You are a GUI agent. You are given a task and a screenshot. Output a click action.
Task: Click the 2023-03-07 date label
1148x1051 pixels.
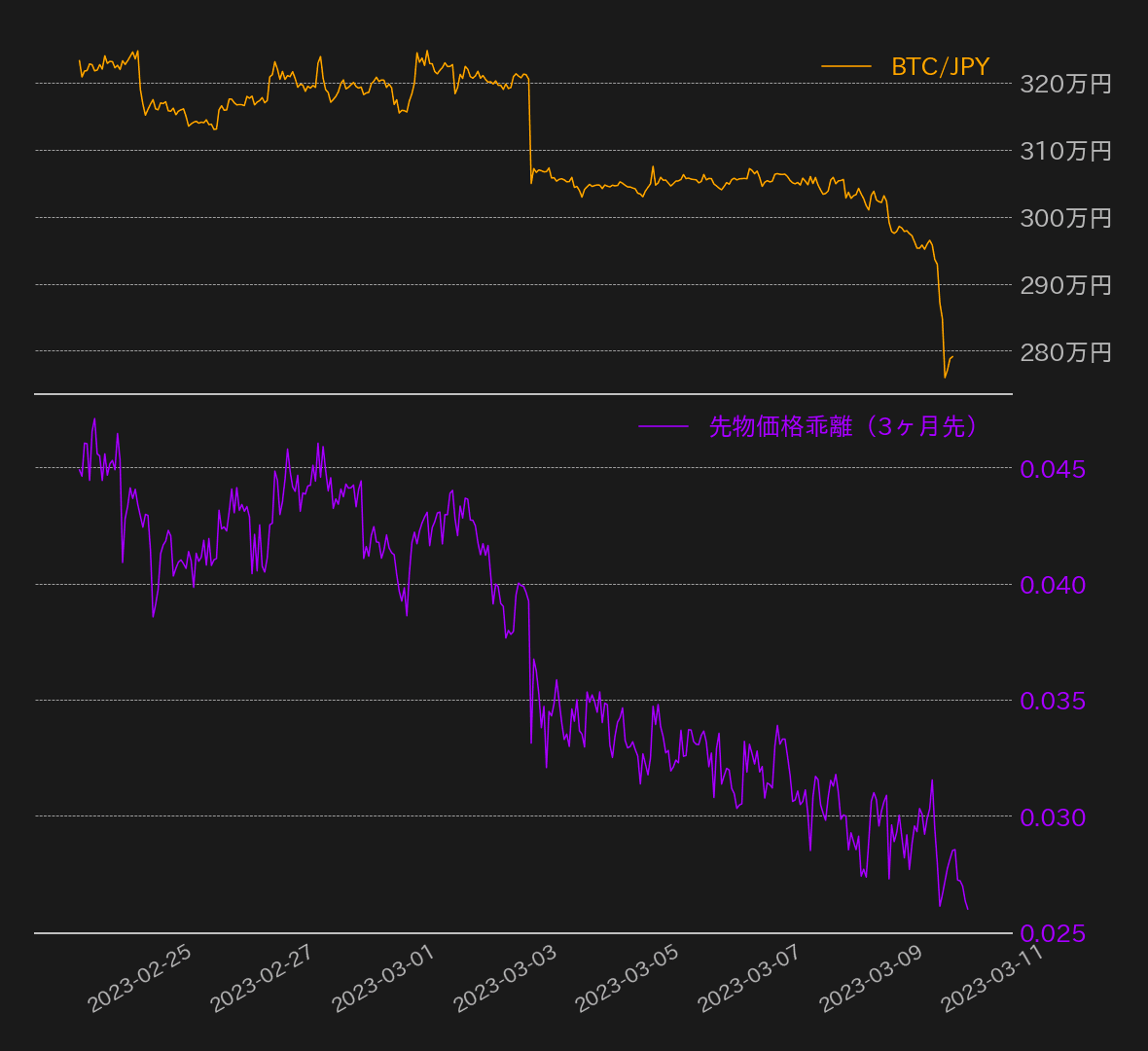(x=749, y=979)
